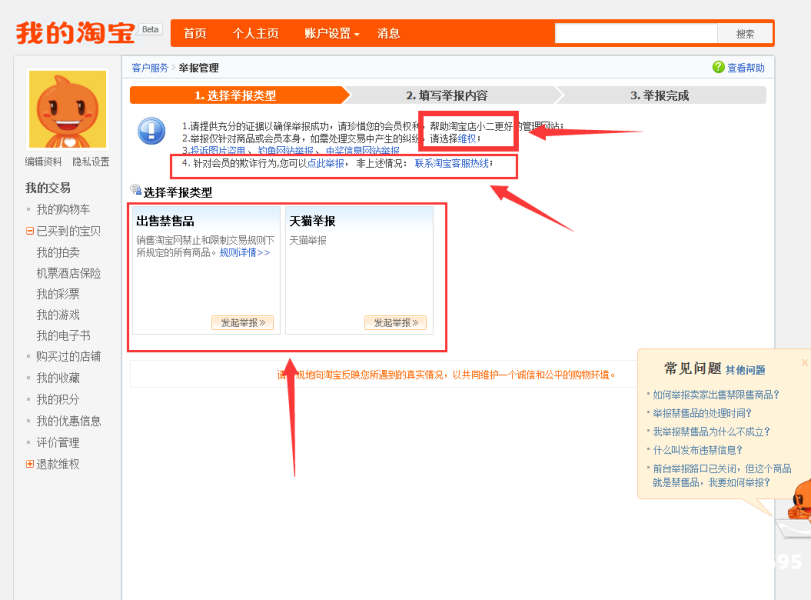Open FAQ 举报禁售品的处理时间?
The height and width of the screenshot is (600, 811).
(701, 413)
